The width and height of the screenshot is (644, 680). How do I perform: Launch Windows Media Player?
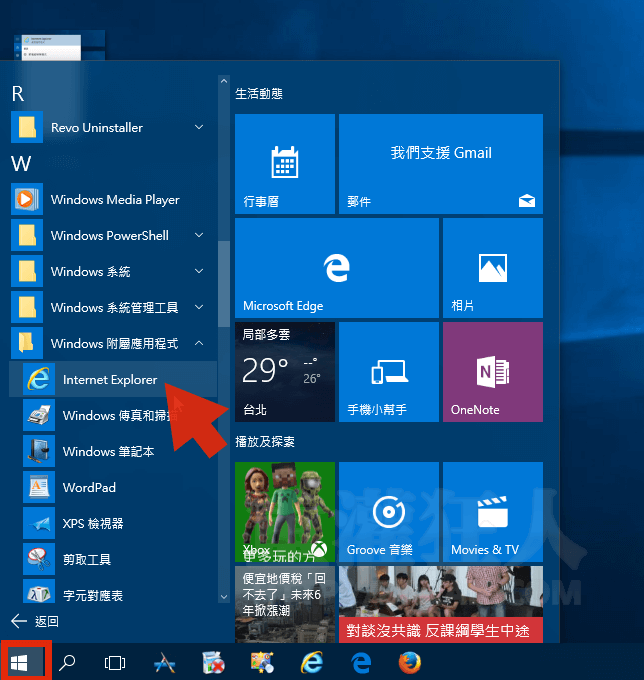point(114,200)
